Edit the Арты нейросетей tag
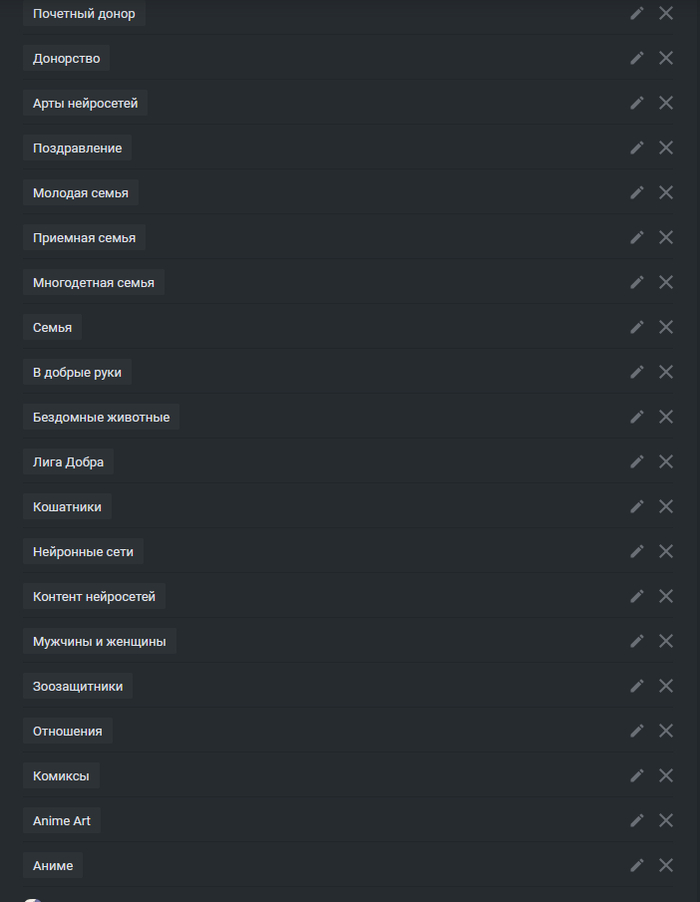 pyautogui.click(x=637, y=103)
